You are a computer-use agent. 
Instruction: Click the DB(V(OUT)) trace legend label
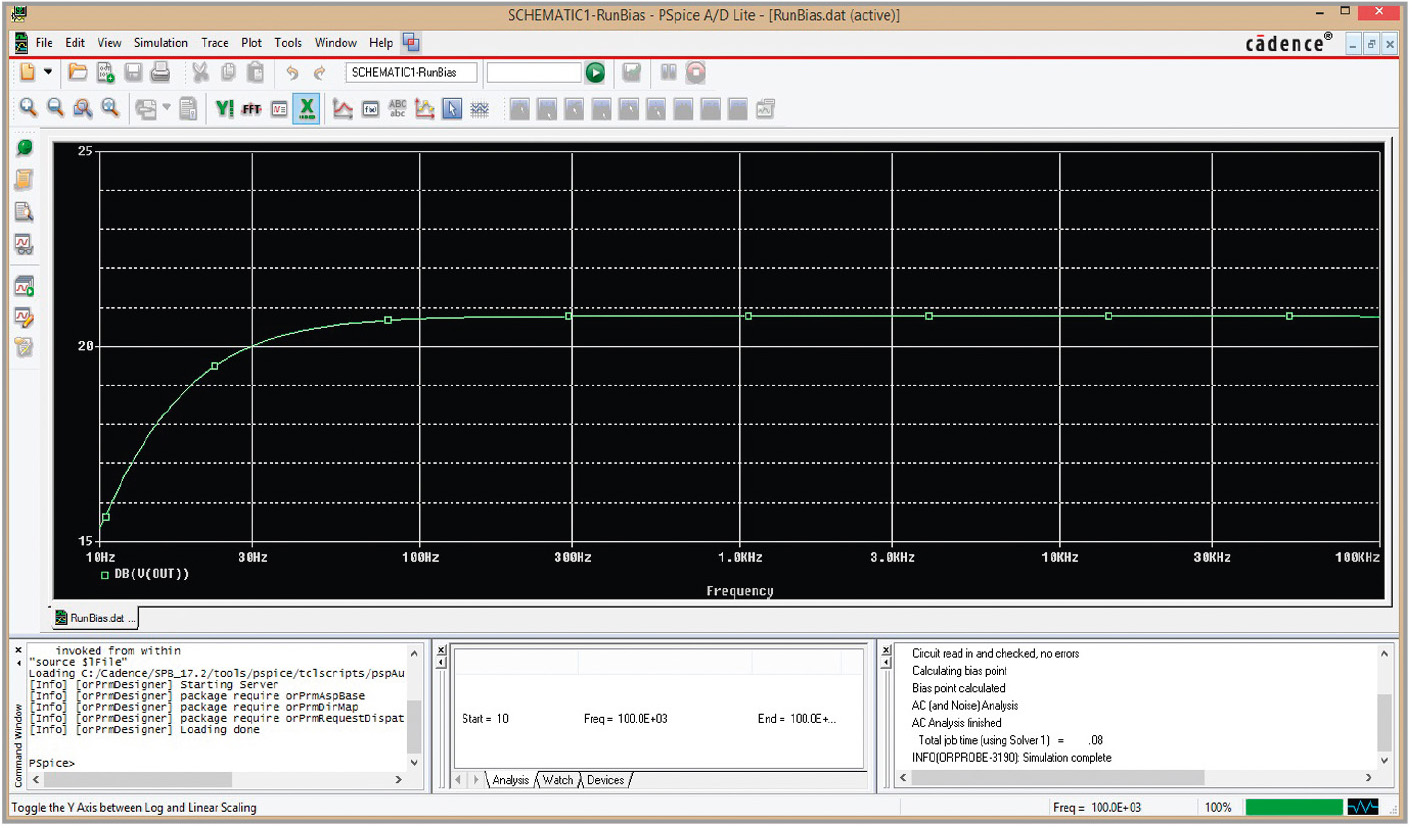(x=151, y=574)
